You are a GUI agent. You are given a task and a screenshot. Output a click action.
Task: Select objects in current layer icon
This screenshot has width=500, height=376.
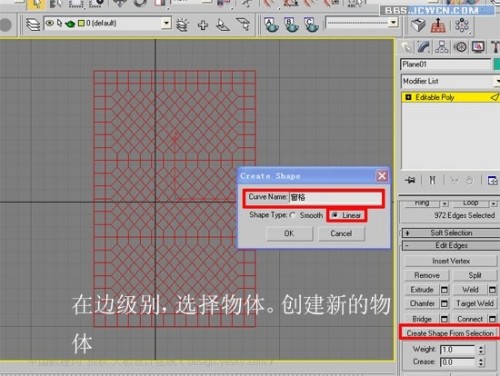click(223, 25)
